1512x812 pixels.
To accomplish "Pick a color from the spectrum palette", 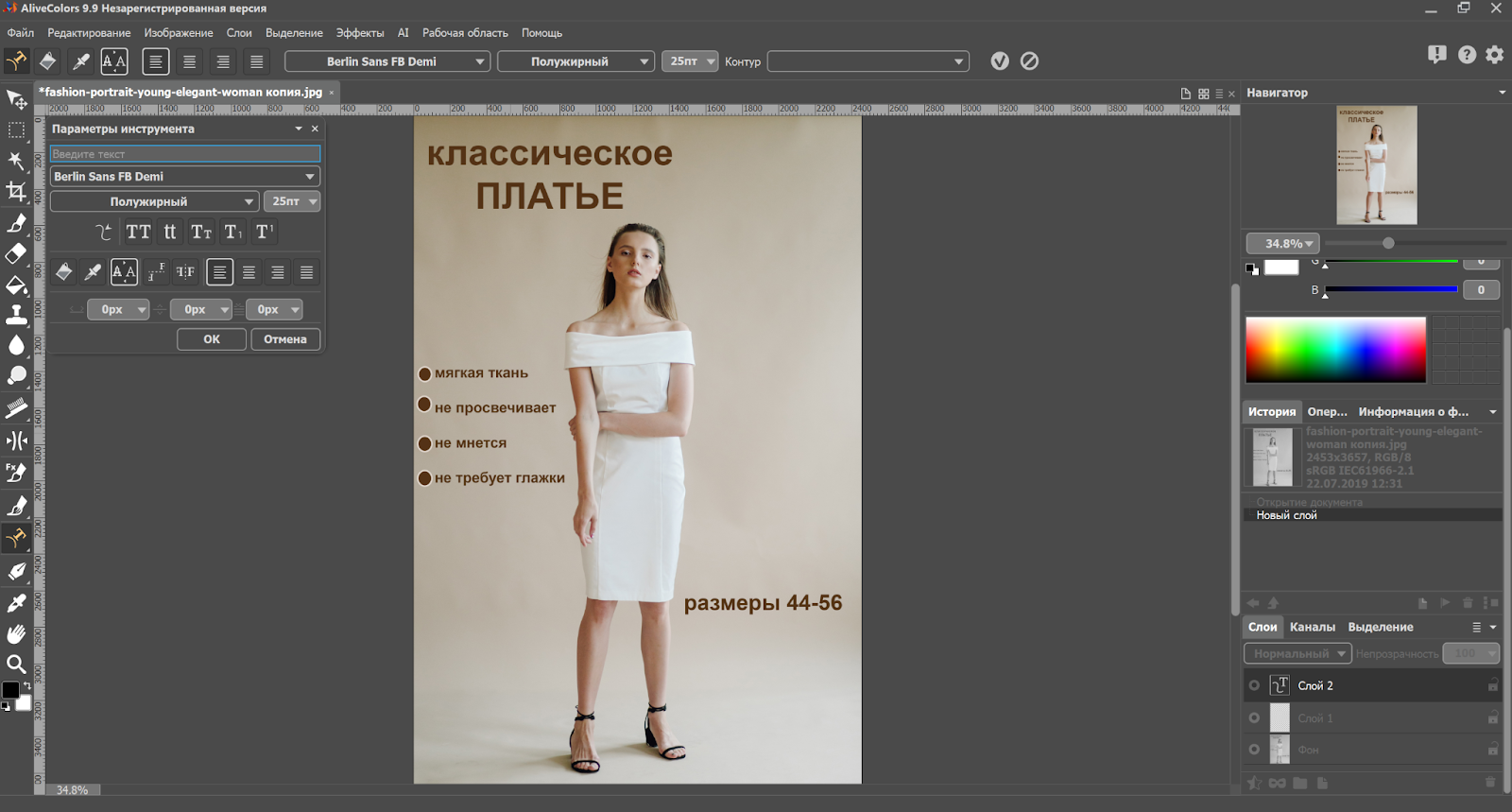I will coord(1334,349).
